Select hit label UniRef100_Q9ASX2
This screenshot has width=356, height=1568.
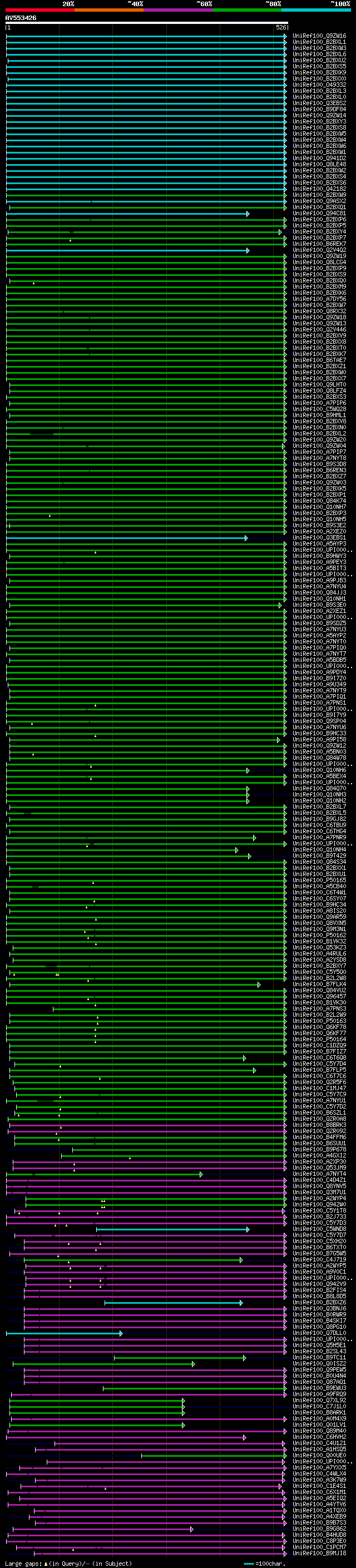pyautogui.click(x=319, y=201)
